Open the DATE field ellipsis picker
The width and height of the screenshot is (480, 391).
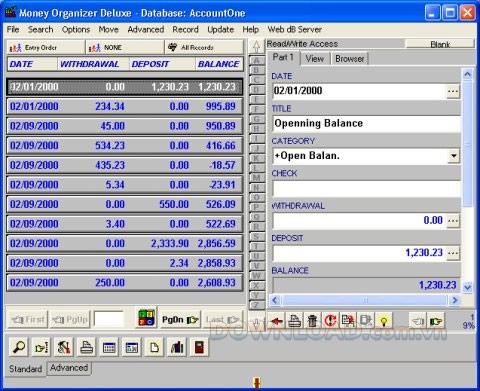coord(453,91)
